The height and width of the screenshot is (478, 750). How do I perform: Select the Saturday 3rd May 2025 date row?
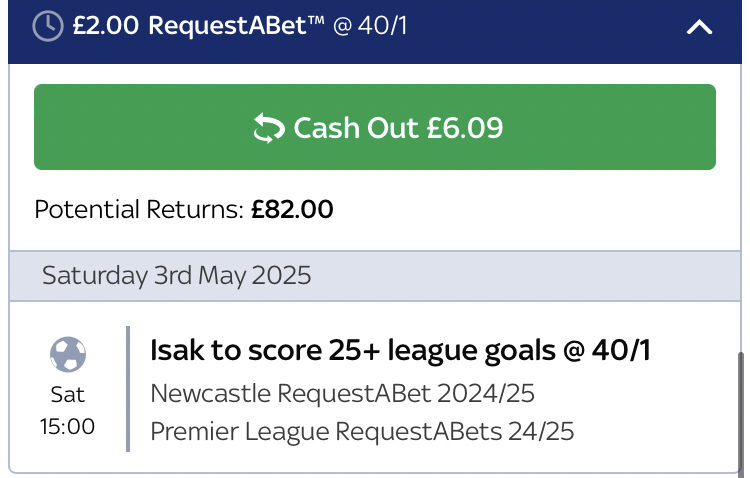click(176, 275)
